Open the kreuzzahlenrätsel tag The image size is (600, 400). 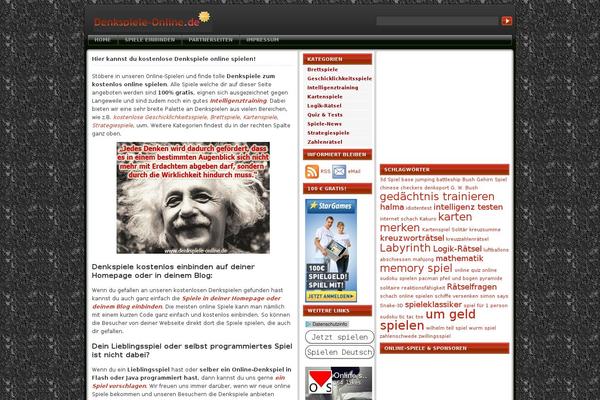click(467, 239)
